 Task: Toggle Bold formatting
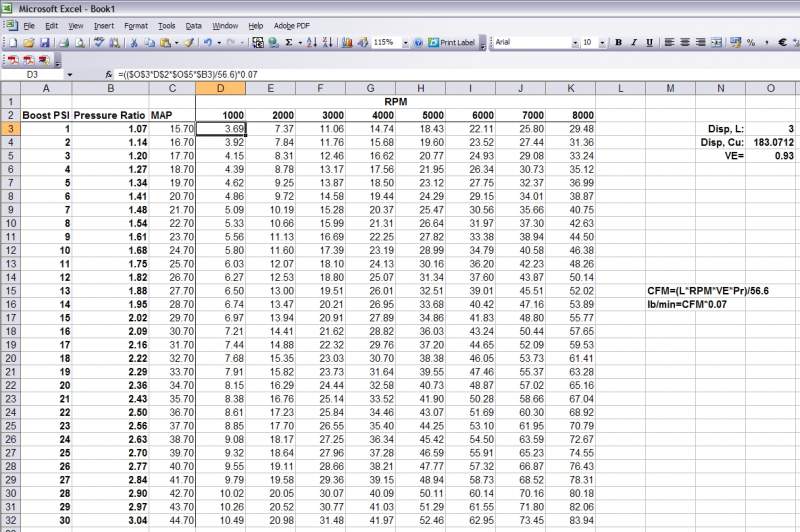(x=619, y=43)
